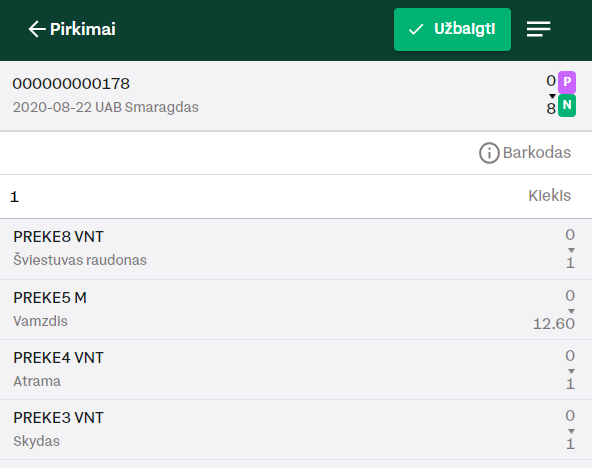Select the PREKE8 VNT Šviestuvas raudonas row
This screenshot has width=597, height=469.
point(296,249)
